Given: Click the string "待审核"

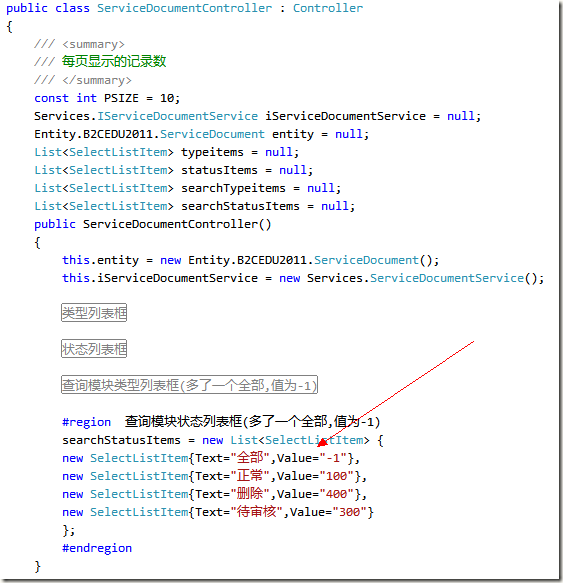Looking at the screenshot, I should click(x=257, y=512).
